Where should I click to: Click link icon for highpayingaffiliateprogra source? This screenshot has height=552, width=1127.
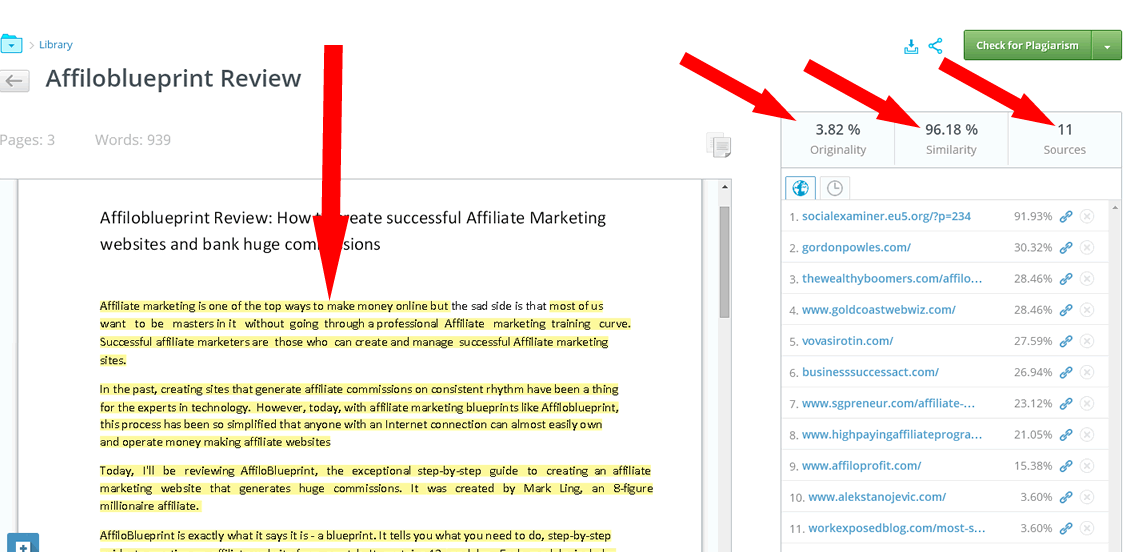(x=1066, y=435)
